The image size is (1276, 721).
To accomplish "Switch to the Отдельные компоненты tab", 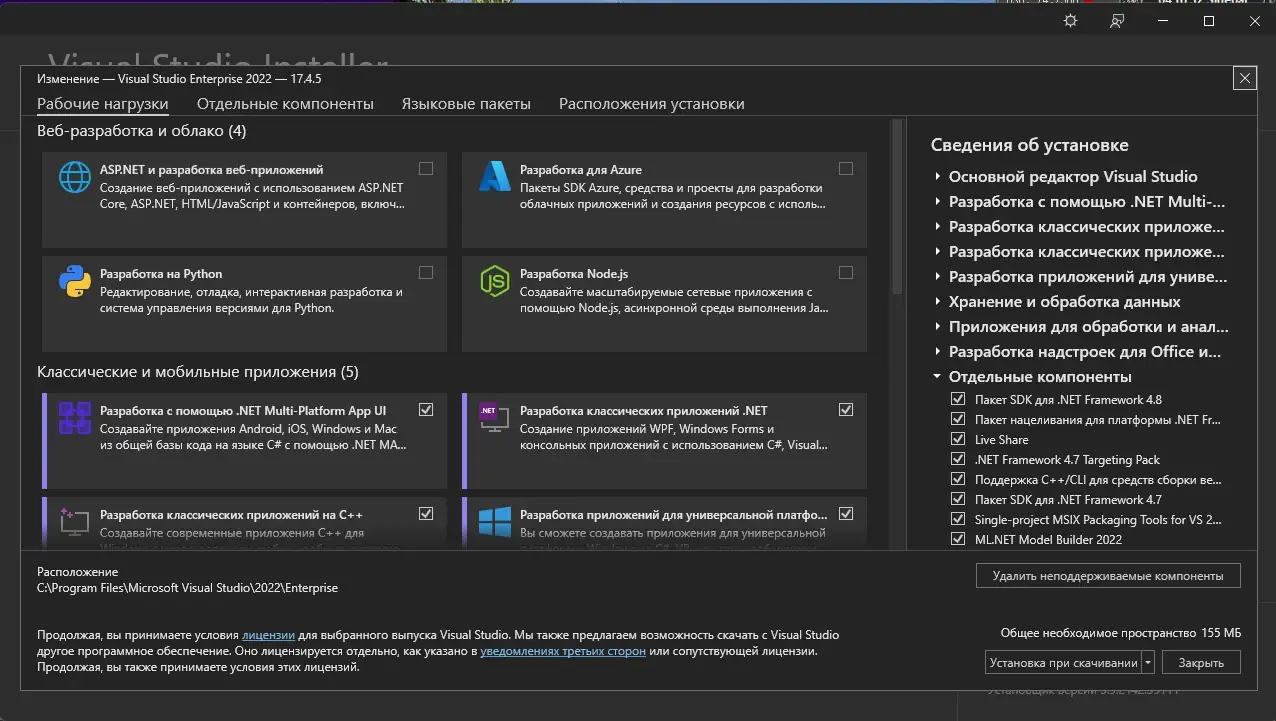I will click(x=285, y=103).
